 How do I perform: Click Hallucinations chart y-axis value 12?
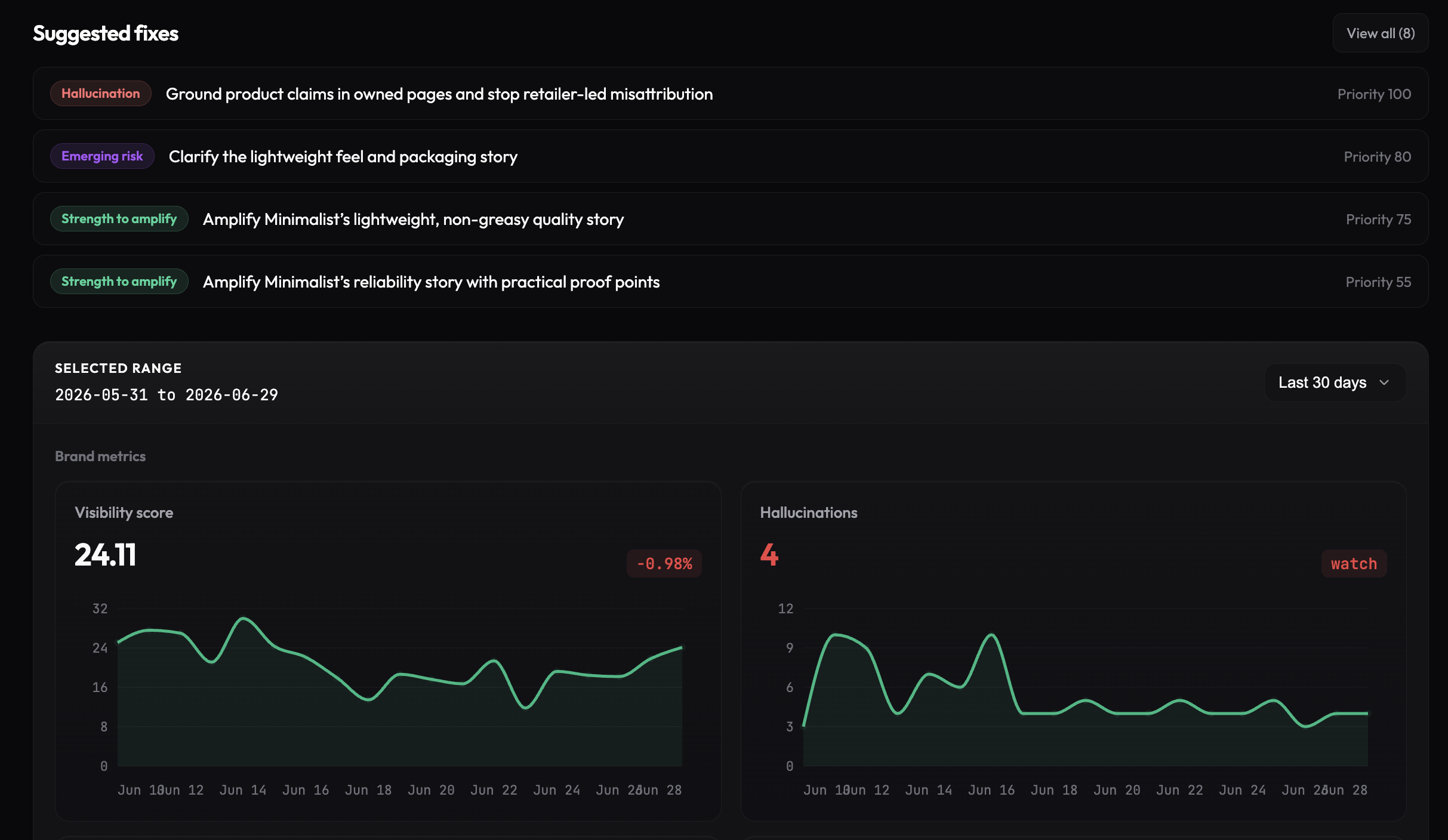[785, 609]
